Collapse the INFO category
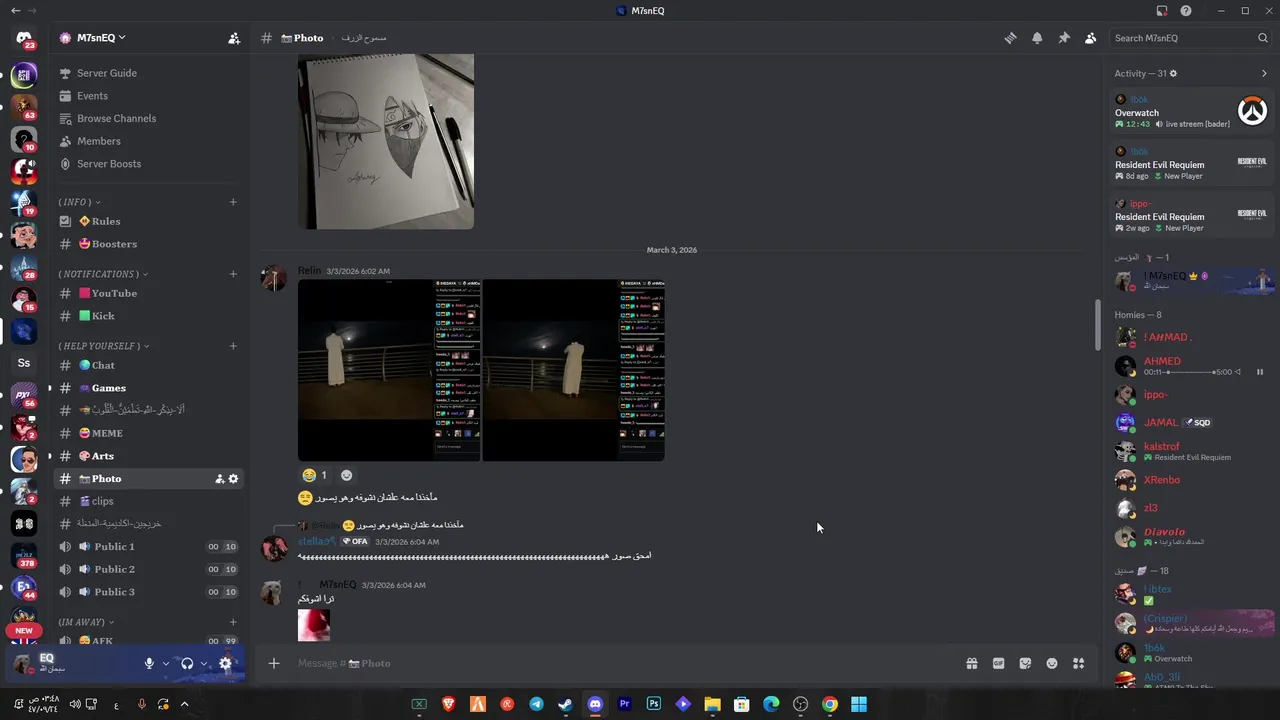Screen dimensions: 1280x720 point(79,202)
